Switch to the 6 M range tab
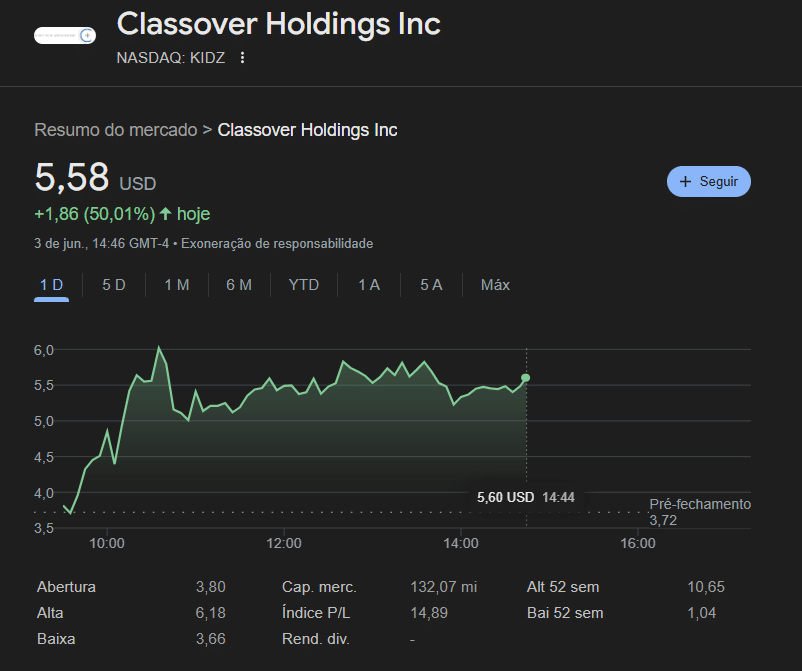This screenshot has height=671, width=802. (239, 285)
